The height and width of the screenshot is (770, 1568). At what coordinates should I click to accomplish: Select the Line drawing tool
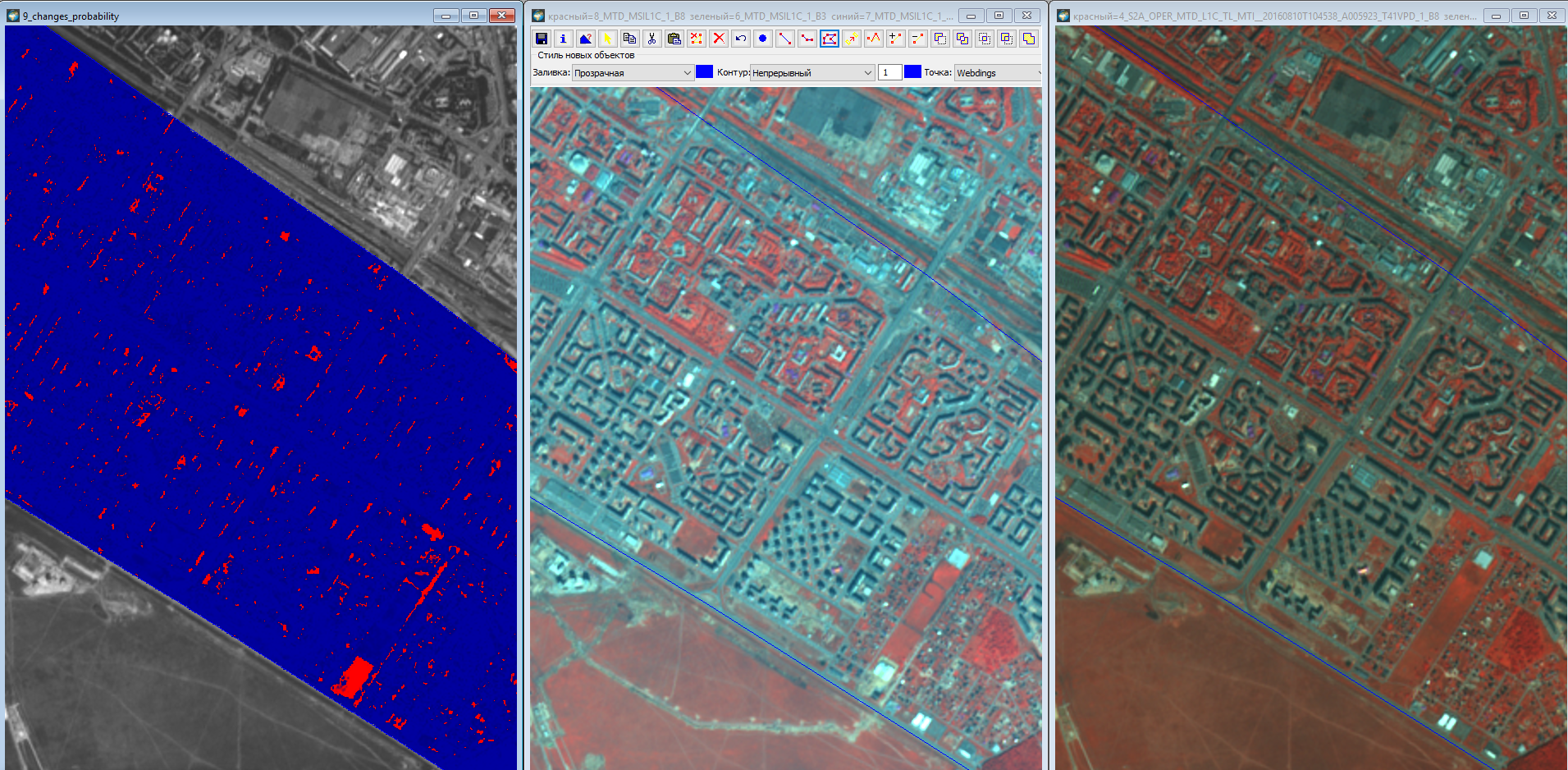coord(785,39)
